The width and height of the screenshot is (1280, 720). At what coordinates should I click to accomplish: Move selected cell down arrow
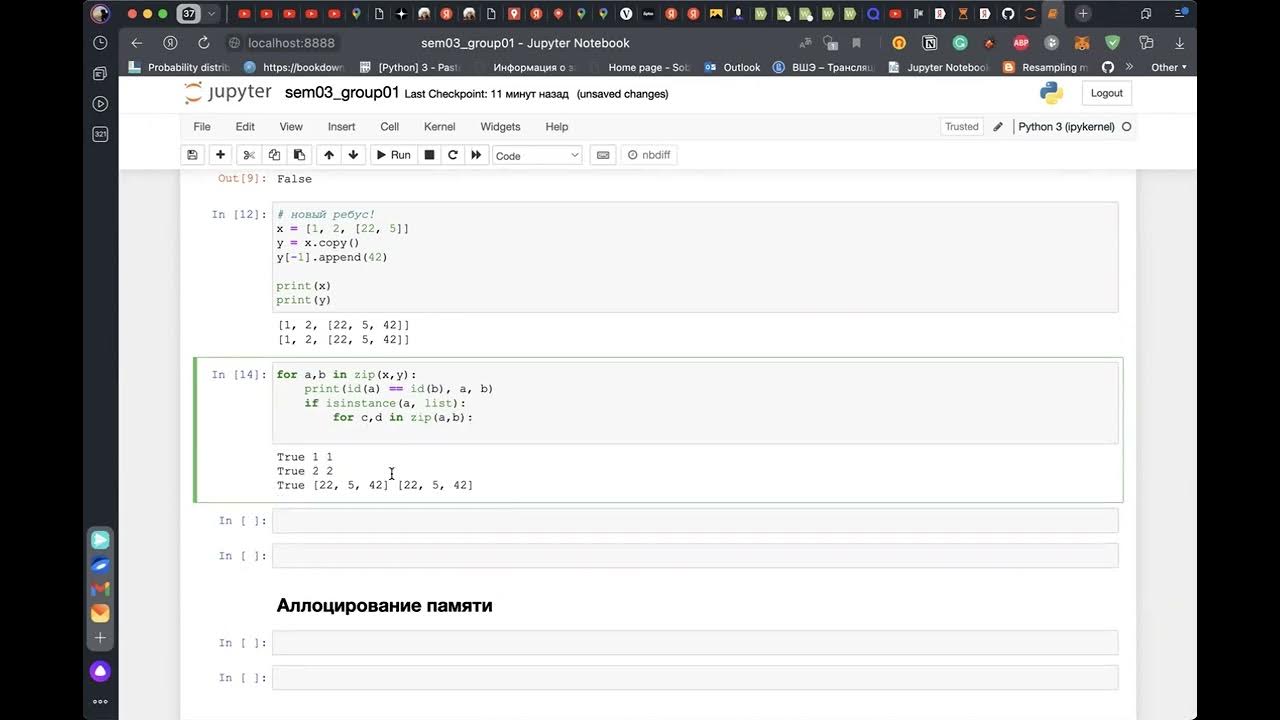353,155
